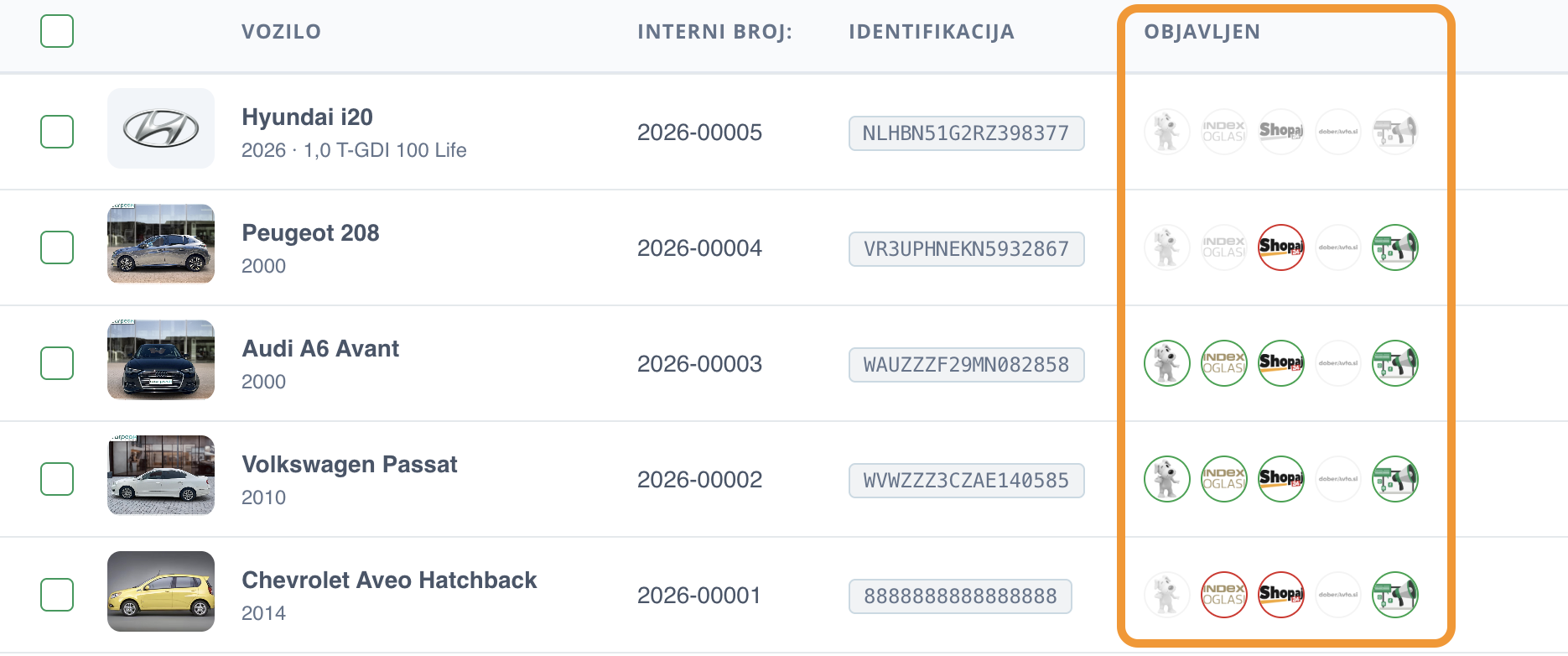This screenshot has height=656, width=1568.
Task: Click the Shopaj icon for Volkswagen Passat
Action: (1281, 479)
